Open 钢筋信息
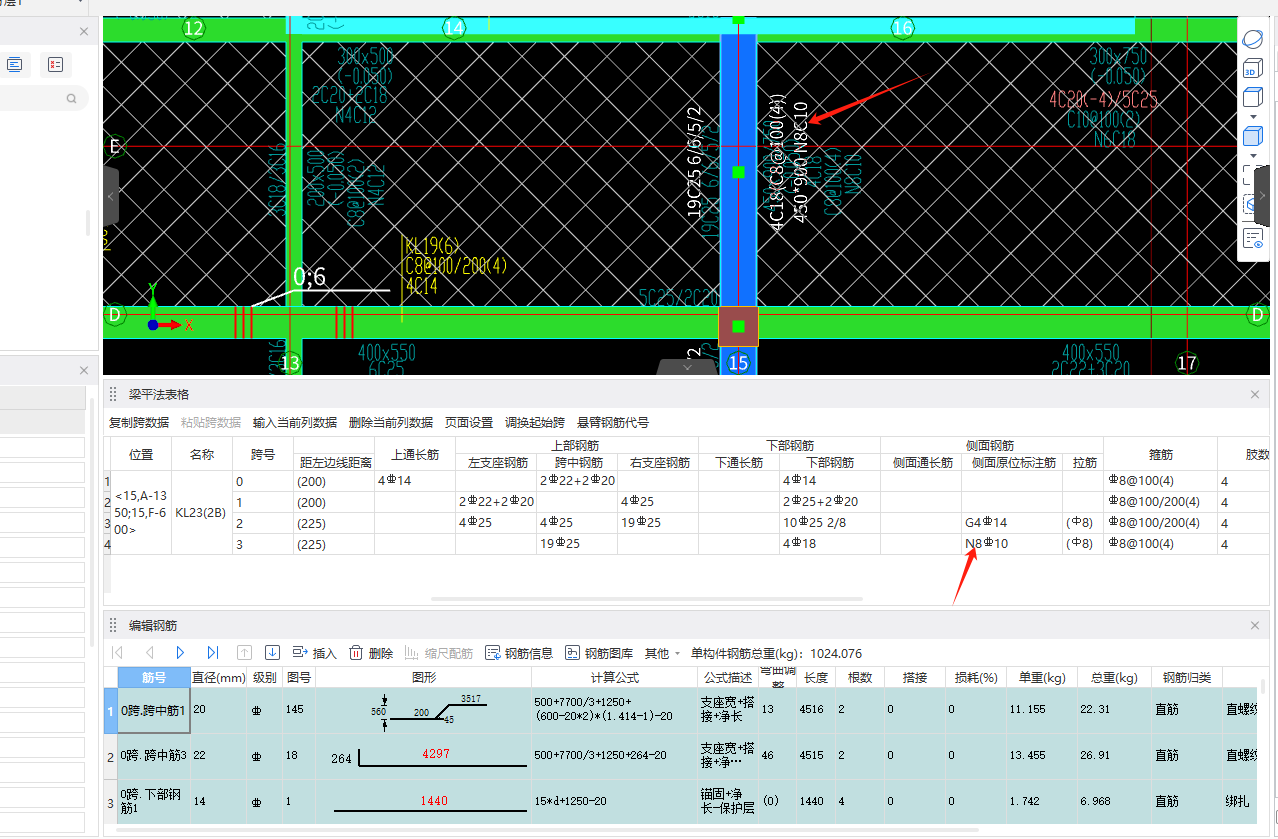Image resolution: width=1278 pixels, height=839 pixels. tap(519, 653)
